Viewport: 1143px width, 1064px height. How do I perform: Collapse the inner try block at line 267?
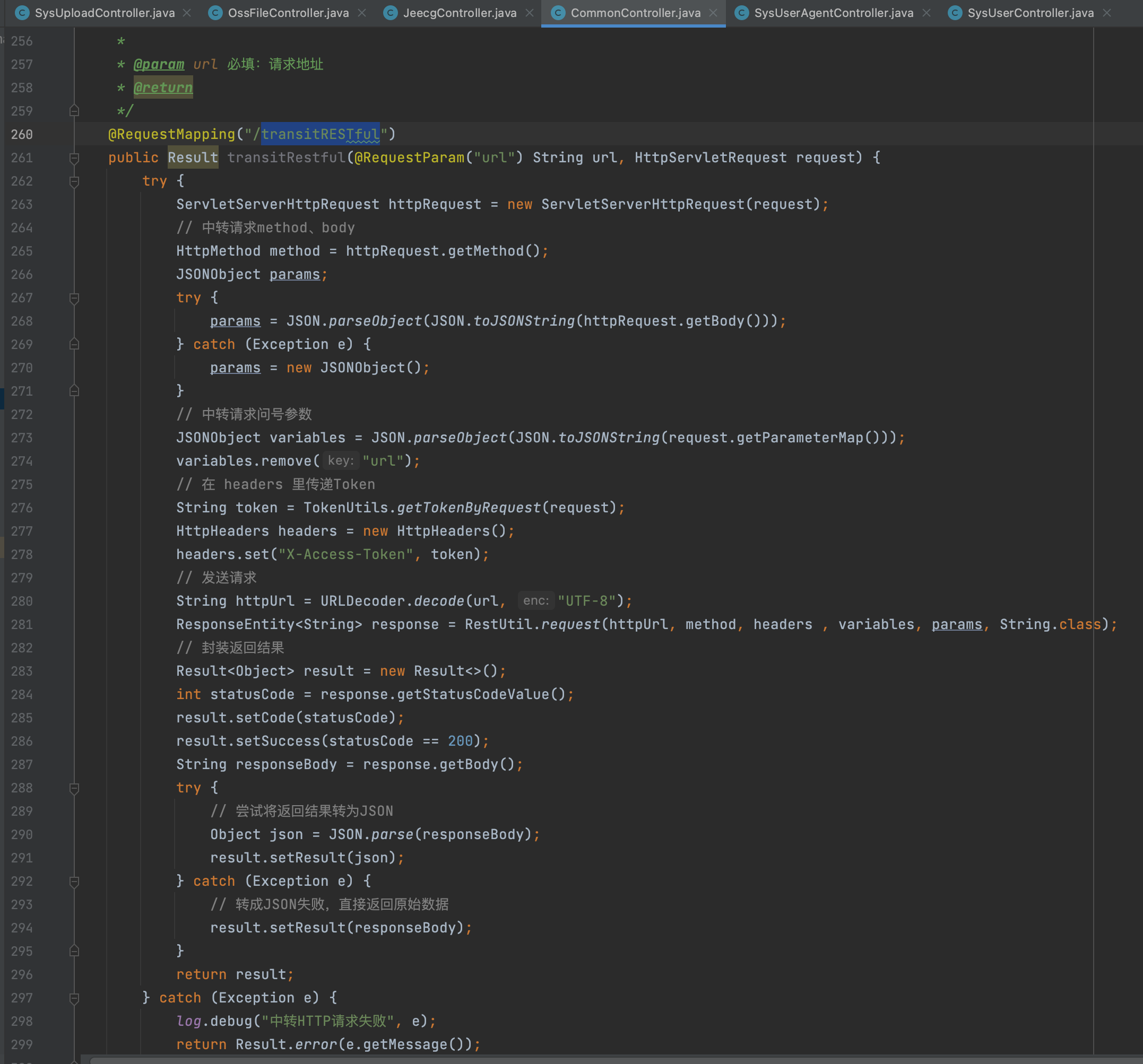74,298
